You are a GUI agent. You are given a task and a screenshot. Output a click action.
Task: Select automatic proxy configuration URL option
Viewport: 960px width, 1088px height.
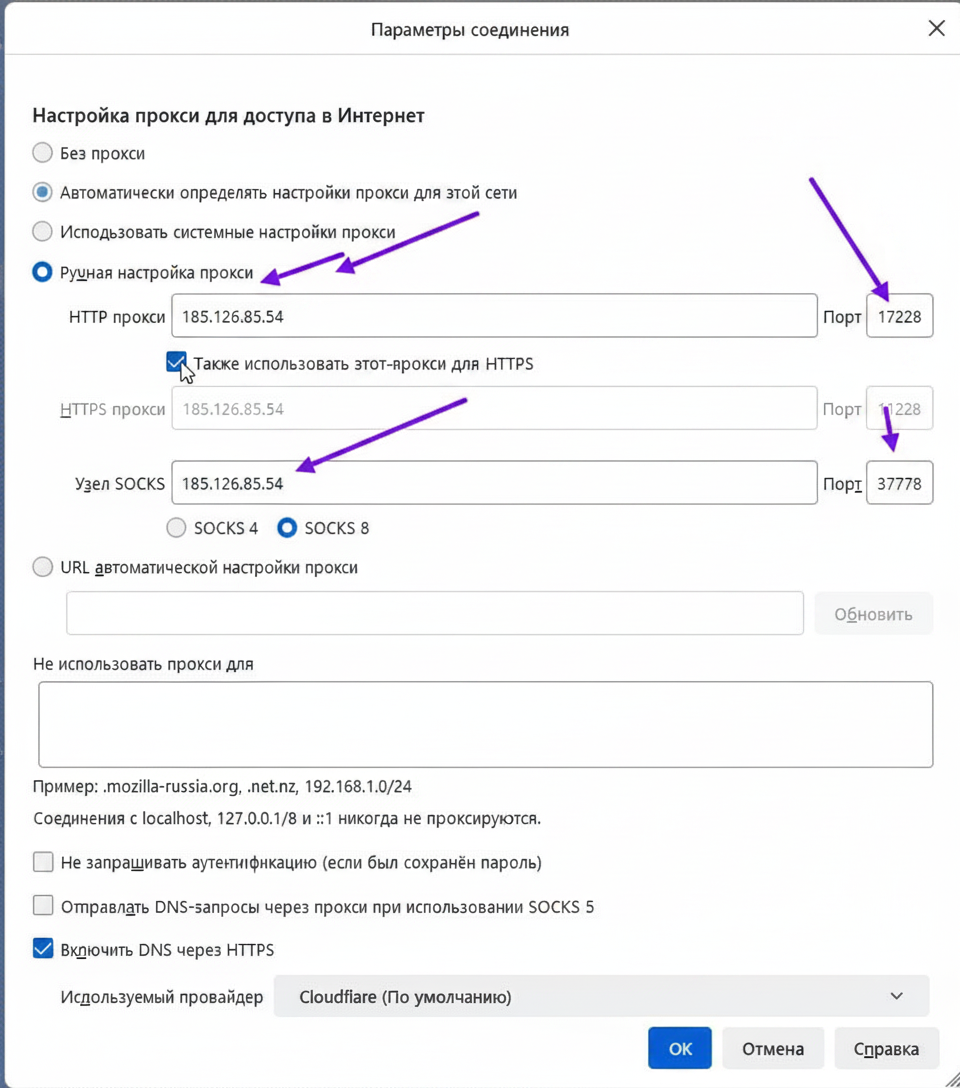coord(42,567)
